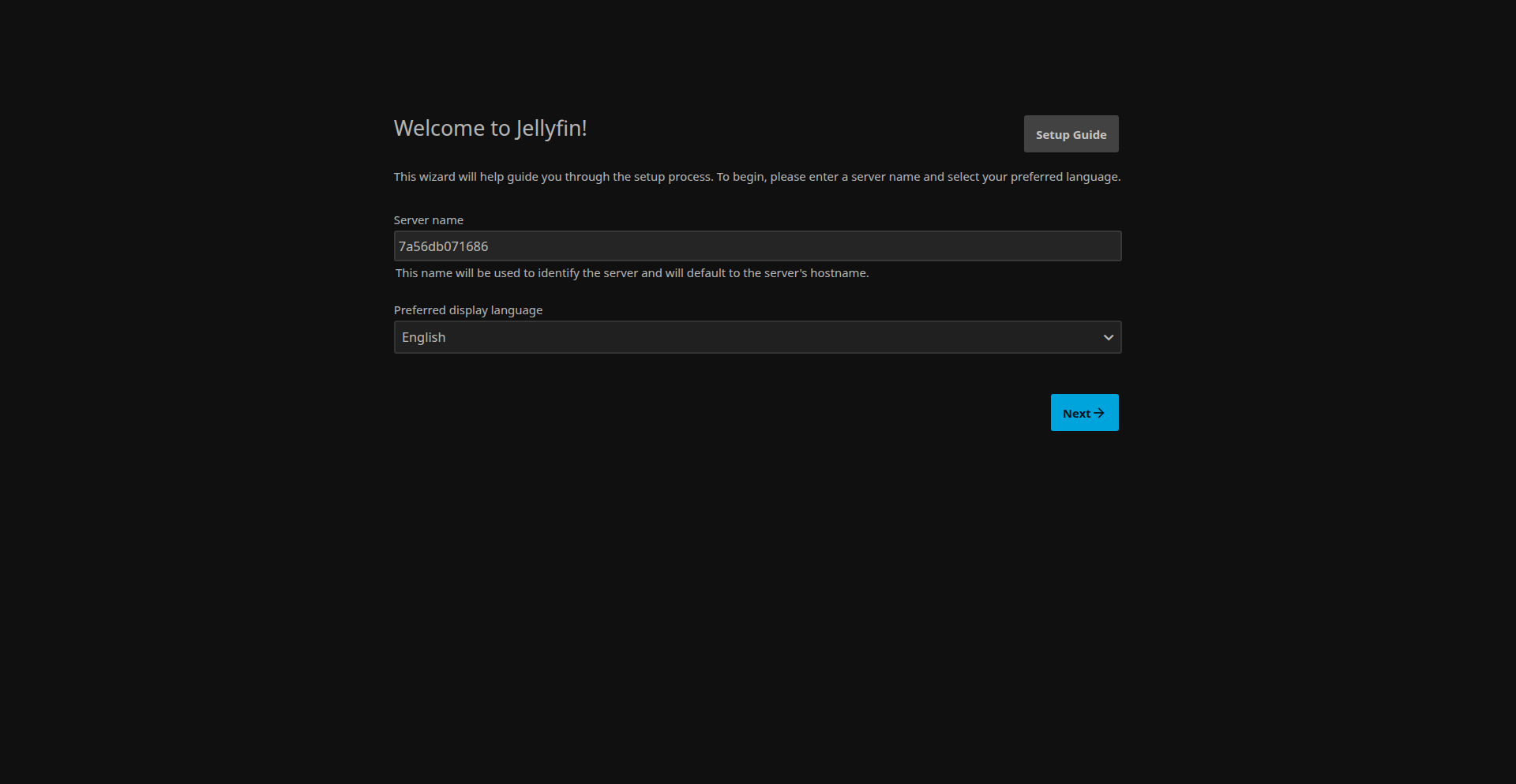This screenshot has height=784, width=1516.
Task: Click the "Server name" field label
Action: pyautogui.click(x=428, y=220)
